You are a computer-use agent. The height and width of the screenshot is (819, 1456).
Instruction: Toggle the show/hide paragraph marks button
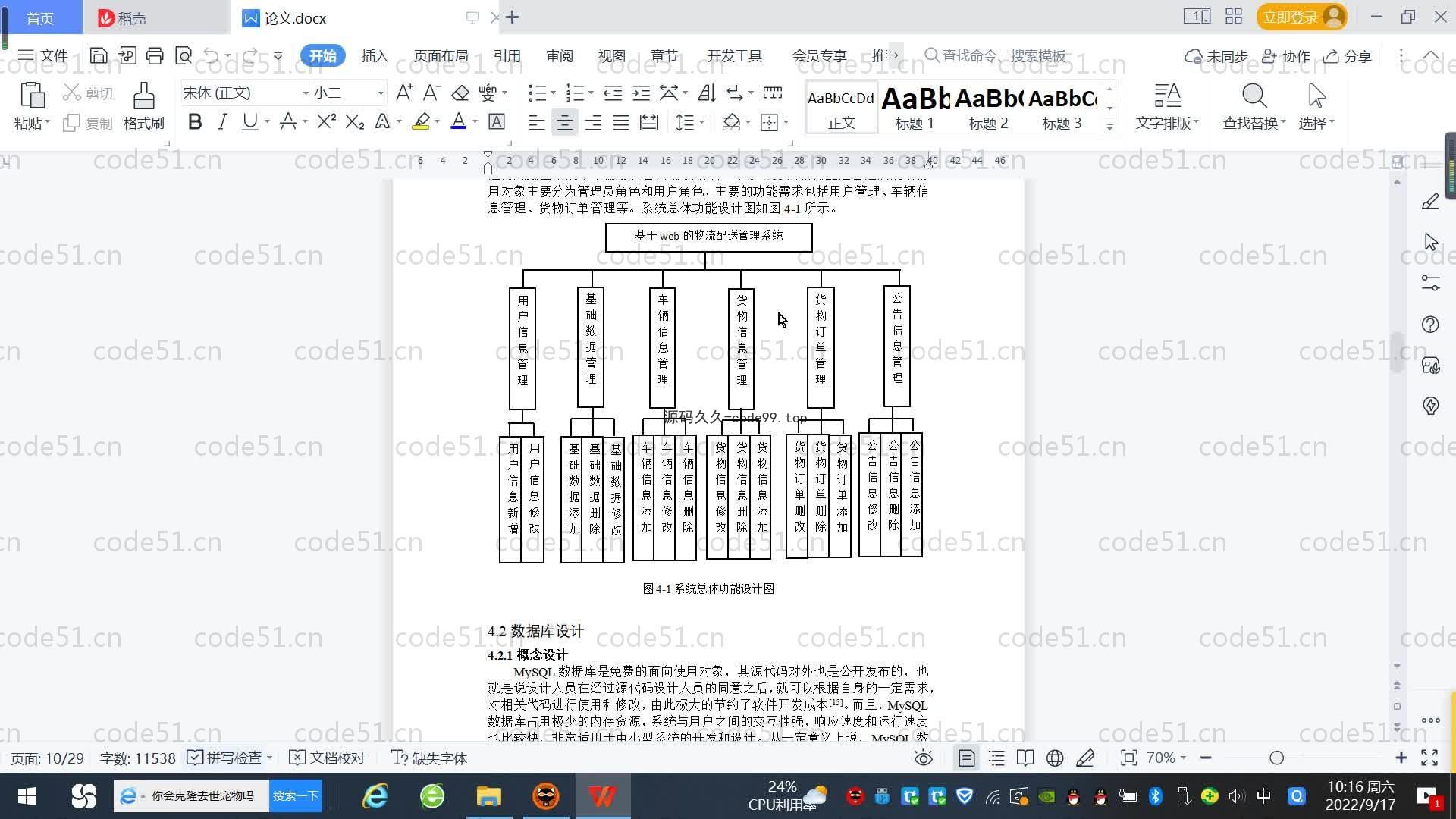tap(734, 93)
